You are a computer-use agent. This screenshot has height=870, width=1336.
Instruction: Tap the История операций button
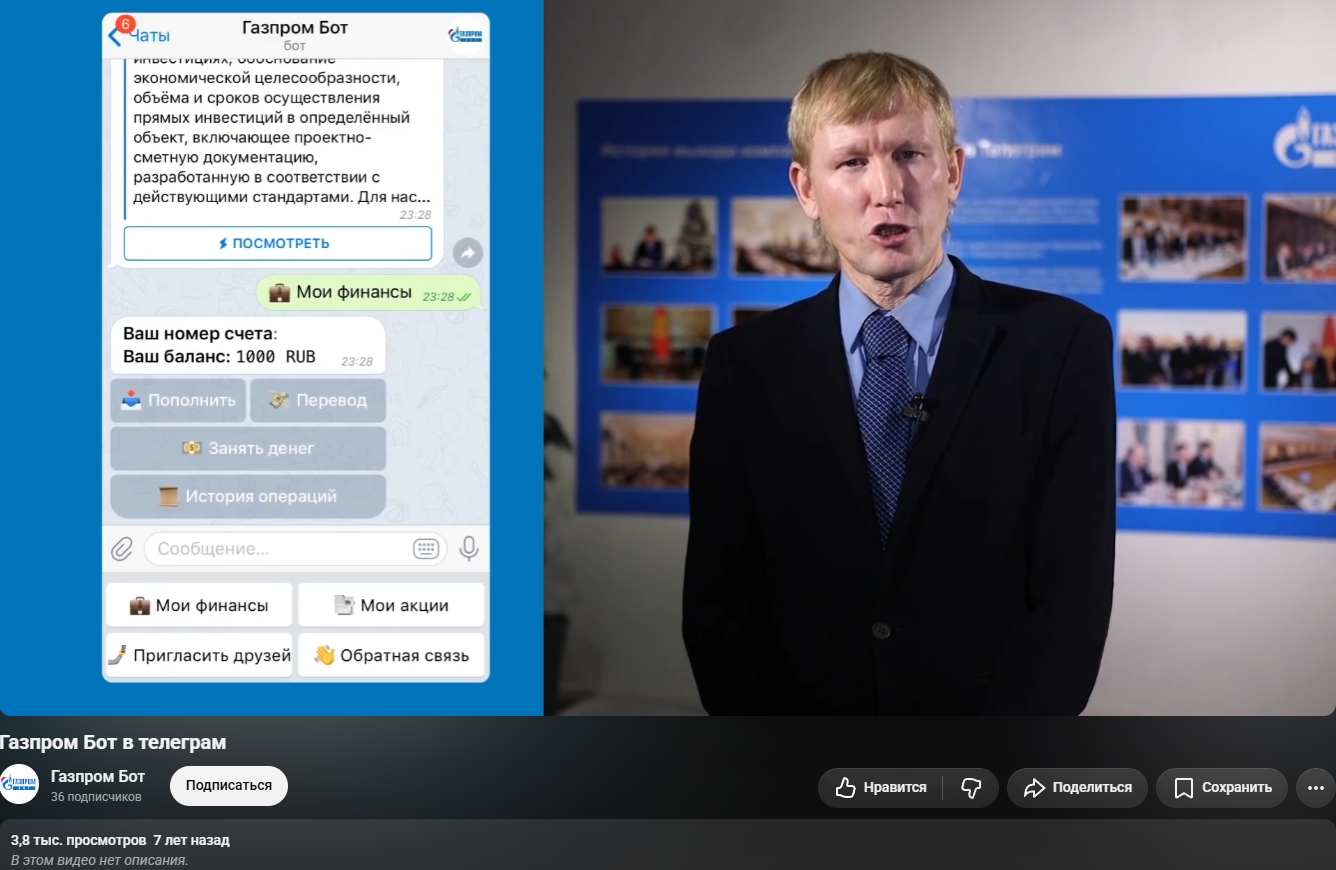[248, 496]
